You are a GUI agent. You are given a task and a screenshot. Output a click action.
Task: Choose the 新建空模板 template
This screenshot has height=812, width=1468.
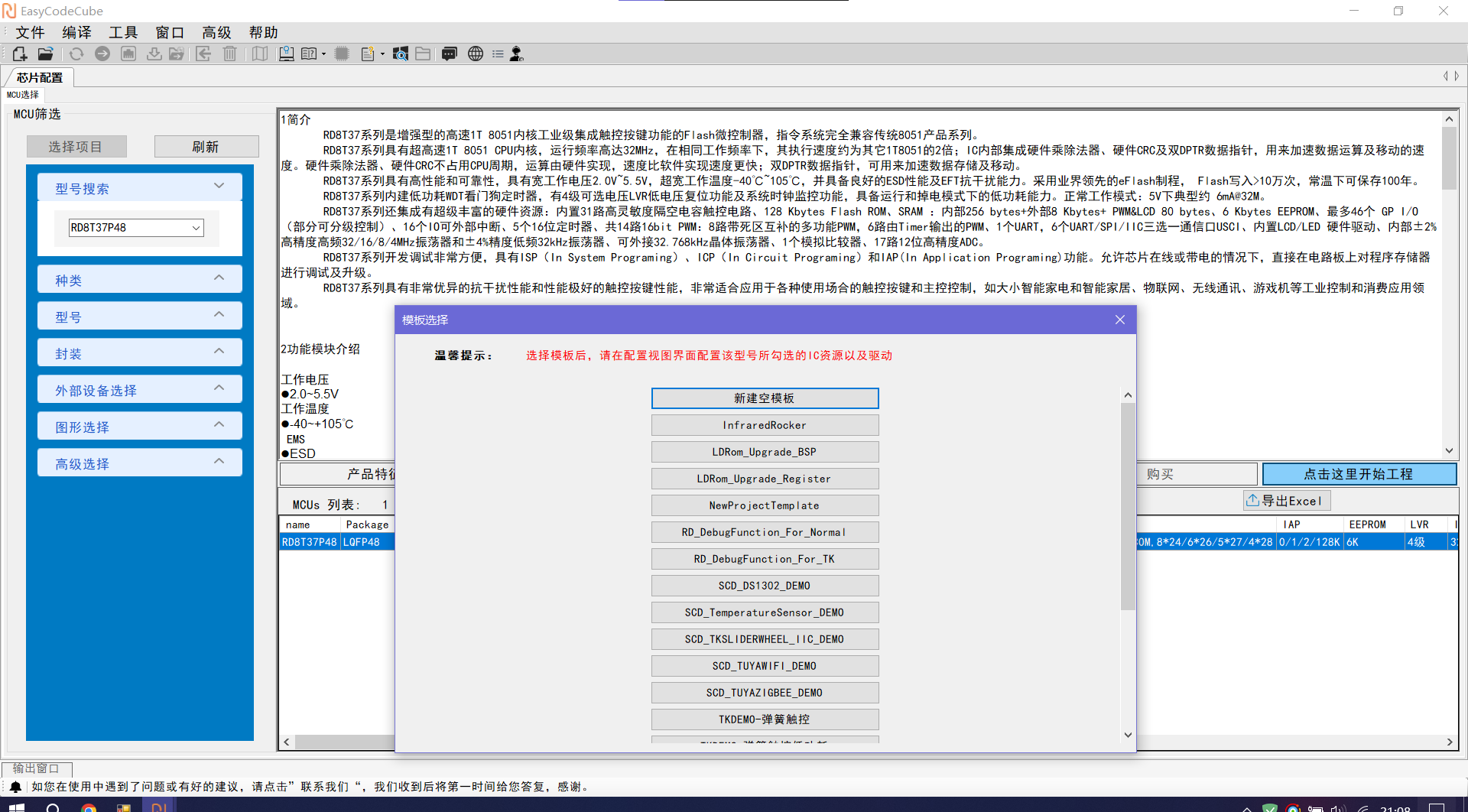point(765,398)
